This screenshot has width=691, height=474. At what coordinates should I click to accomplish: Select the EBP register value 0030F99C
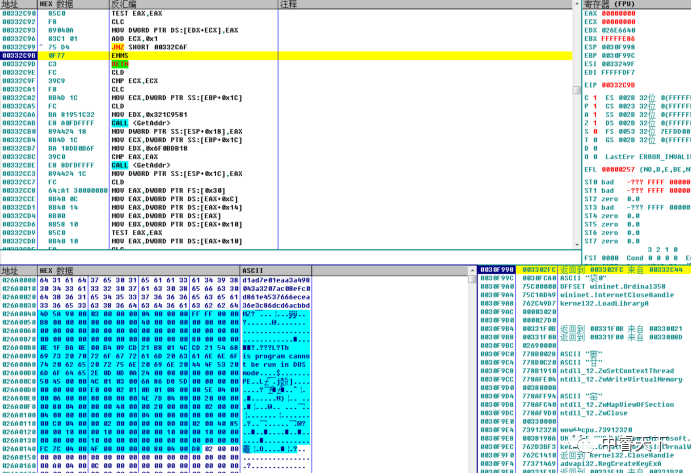tap(618, 56)
